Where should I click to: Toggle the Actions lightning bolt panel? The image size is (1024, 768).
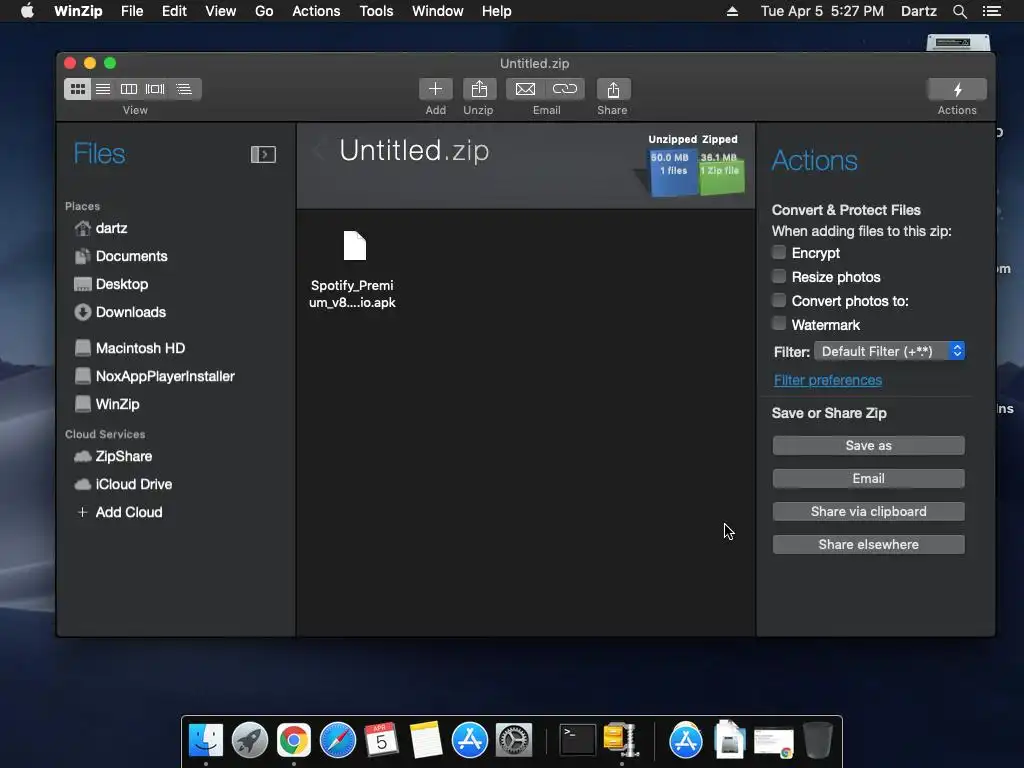coord(957,89)
